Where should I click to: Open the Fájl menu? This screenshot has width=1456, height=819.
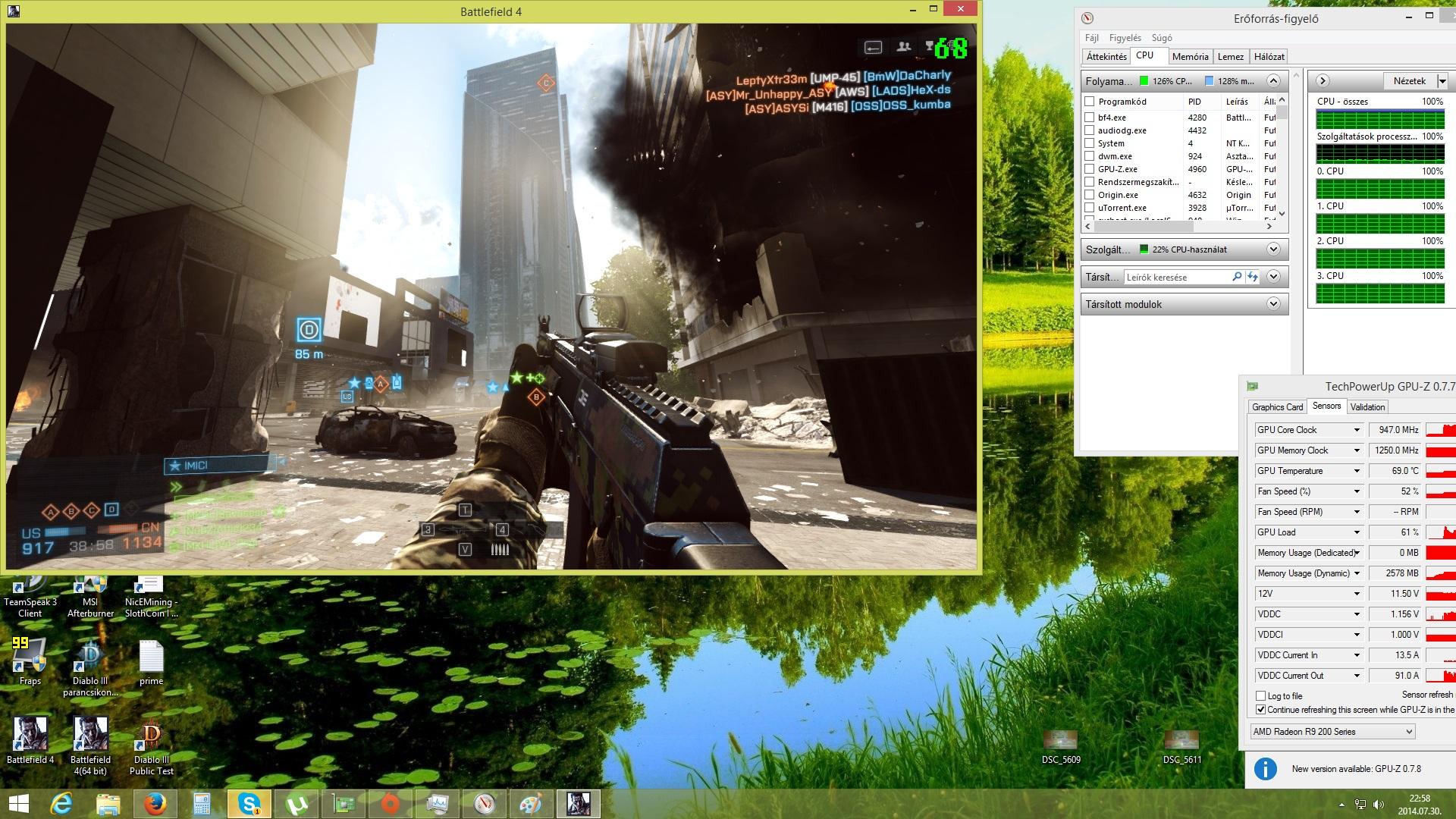1092,38
